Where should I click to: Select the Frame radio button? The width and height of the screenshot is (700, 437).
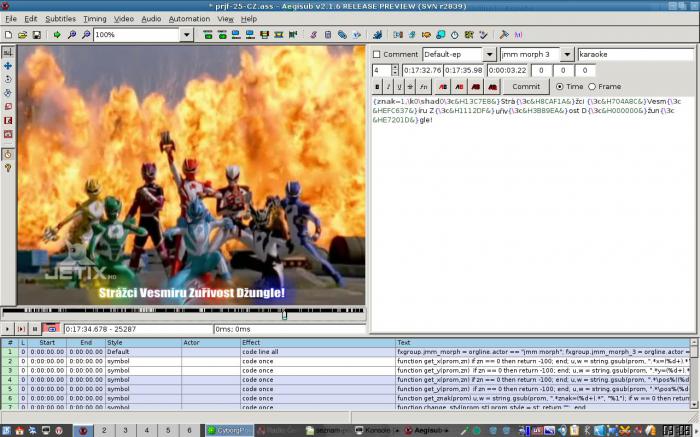click(592, 87)
